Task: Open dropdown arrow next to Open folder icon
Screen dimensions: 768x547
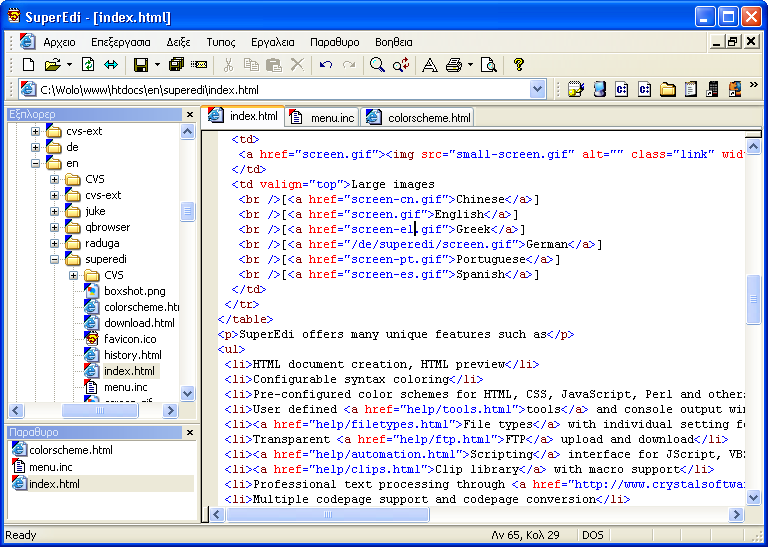Action: (x=69, y=65)
